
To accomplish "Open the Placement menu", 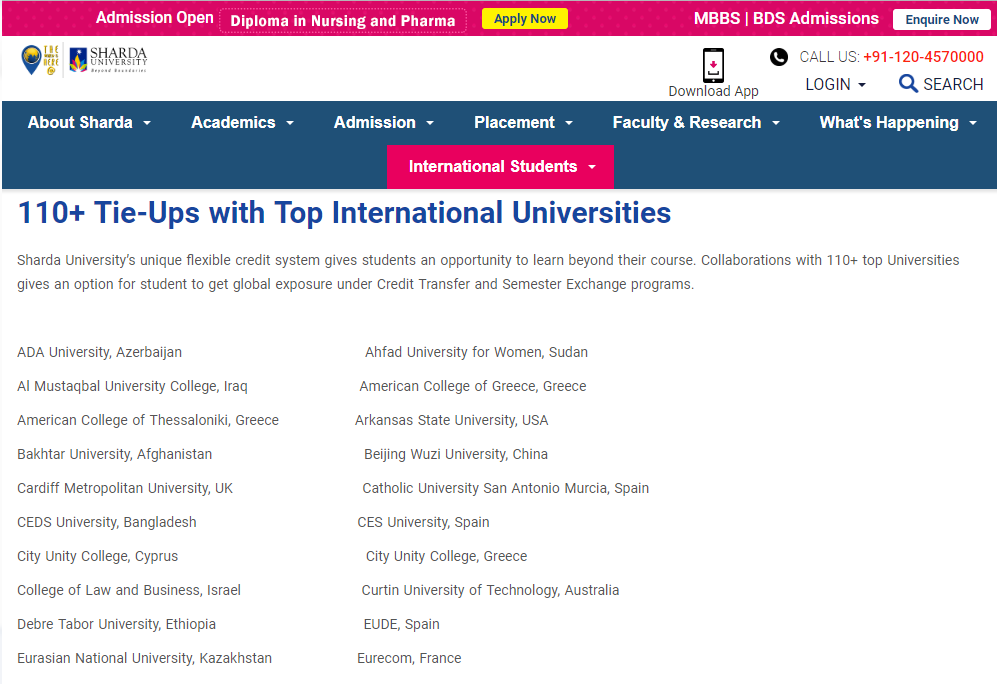I will [523, 122].
